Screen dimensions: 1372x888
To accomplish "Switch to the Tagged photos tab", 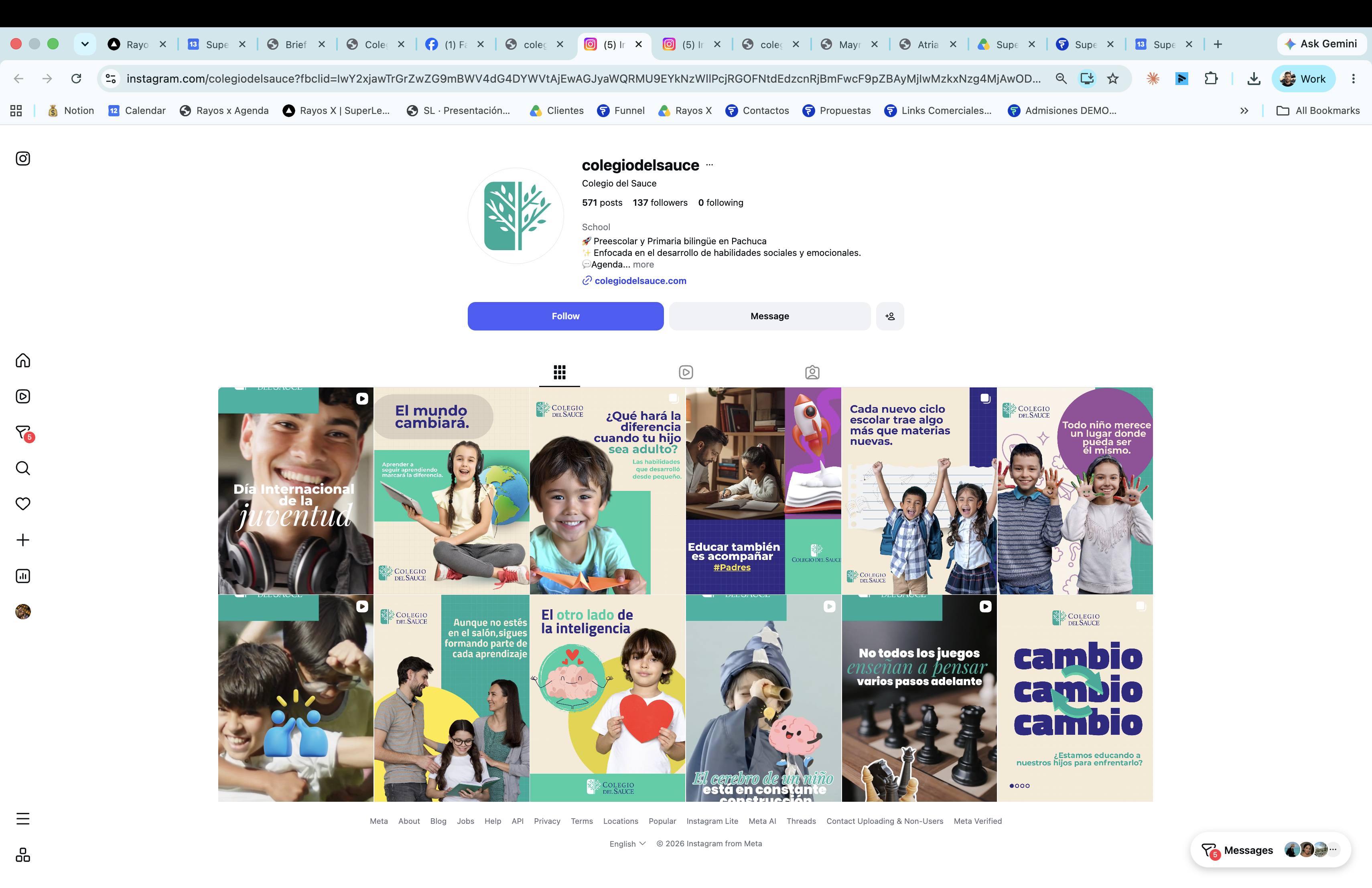I will click(x=812, y=372).
